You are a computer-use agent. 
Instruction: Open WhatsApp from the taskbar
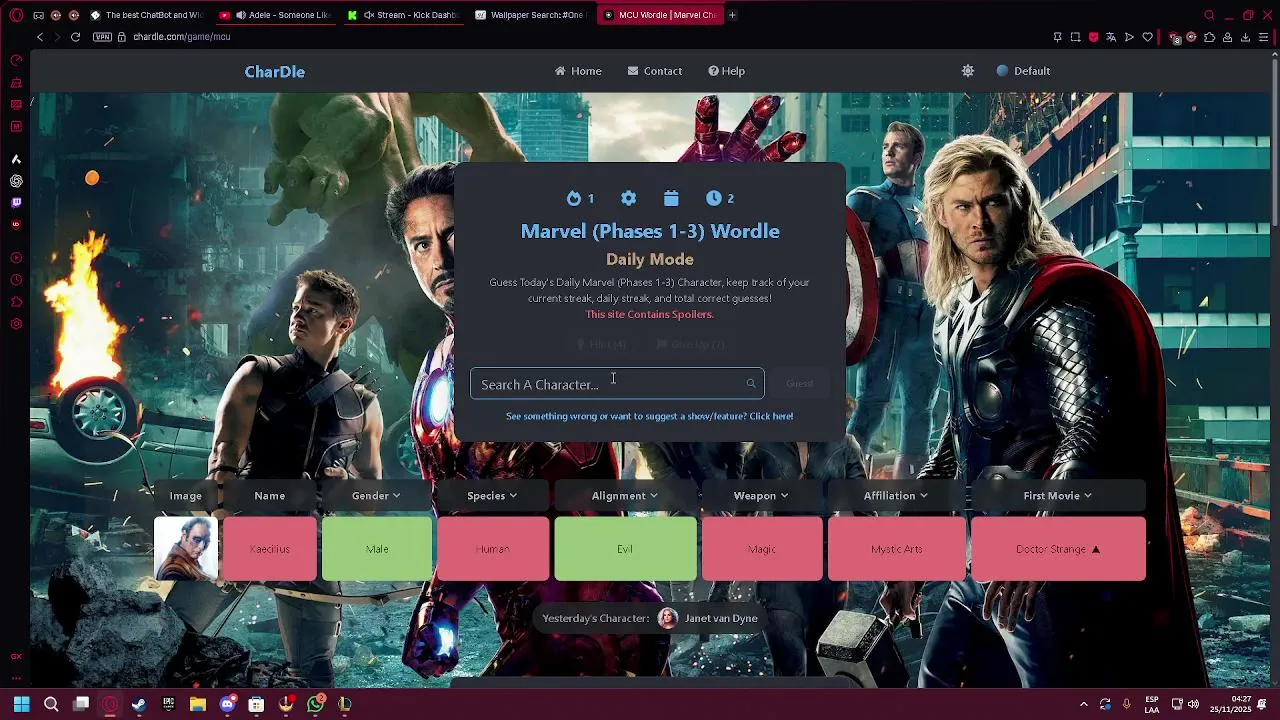[316, 704]
